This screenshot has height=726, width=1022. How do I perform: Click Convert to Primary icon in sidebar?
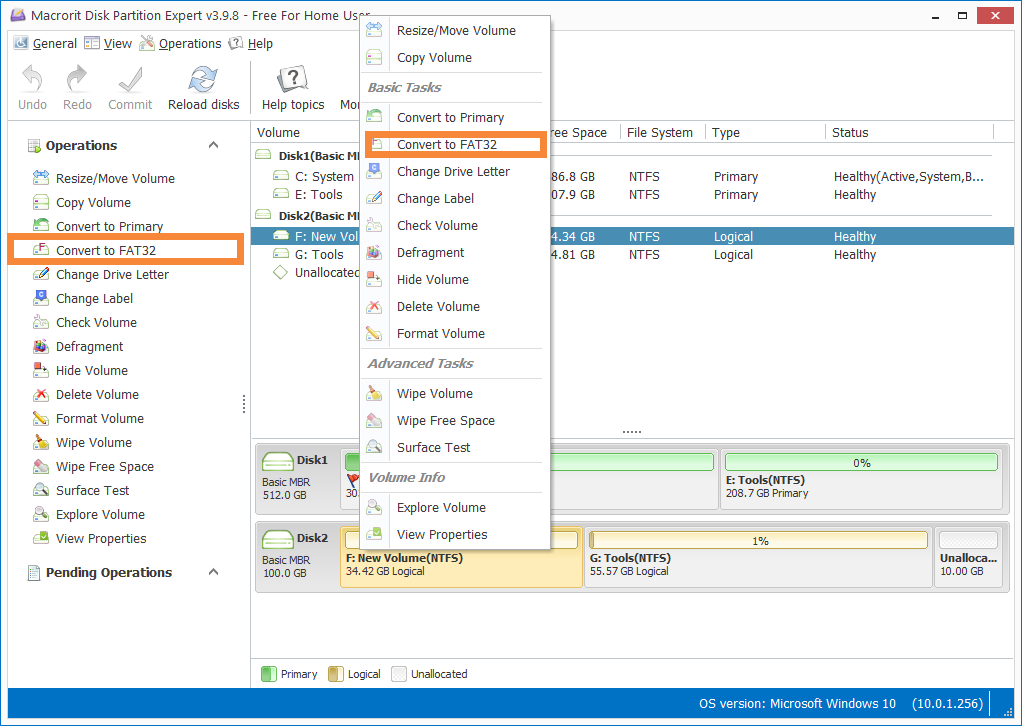[40, 225]
